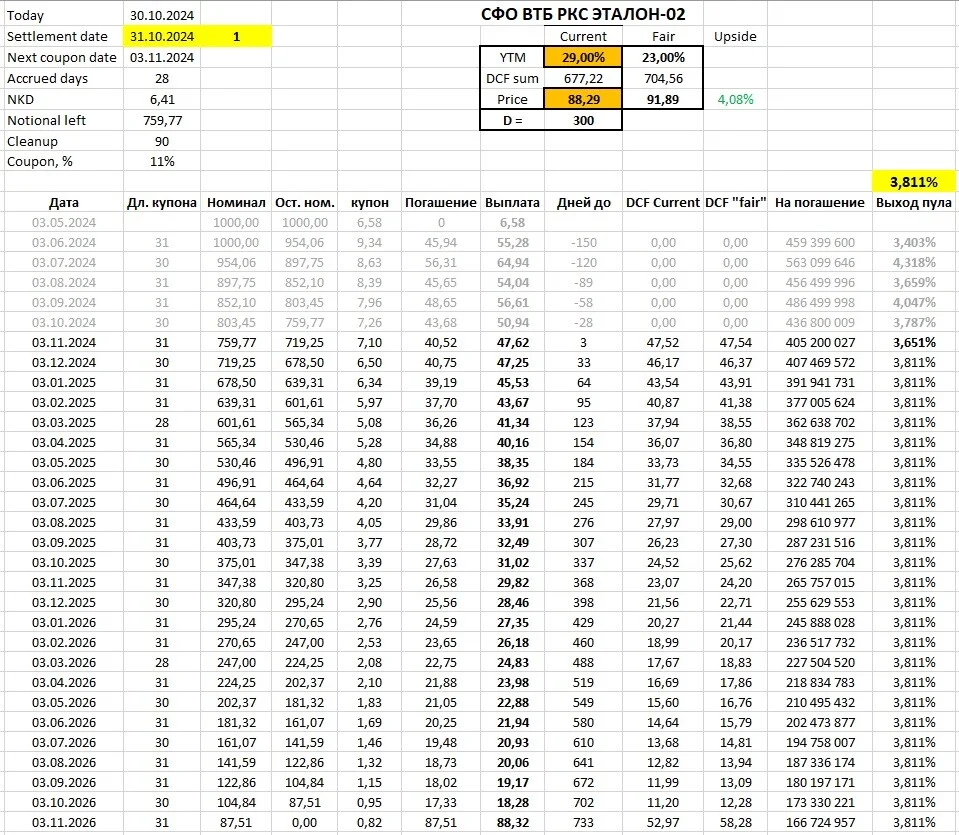Select date cell 03.06.2026
This screenshot has width=959, height=835.
coord(64,722)
